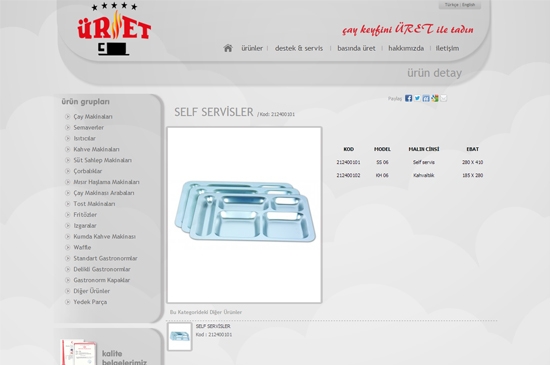The image size is (550, 365).
Task: Switch language to Türkçe
Action: (451, 5)
